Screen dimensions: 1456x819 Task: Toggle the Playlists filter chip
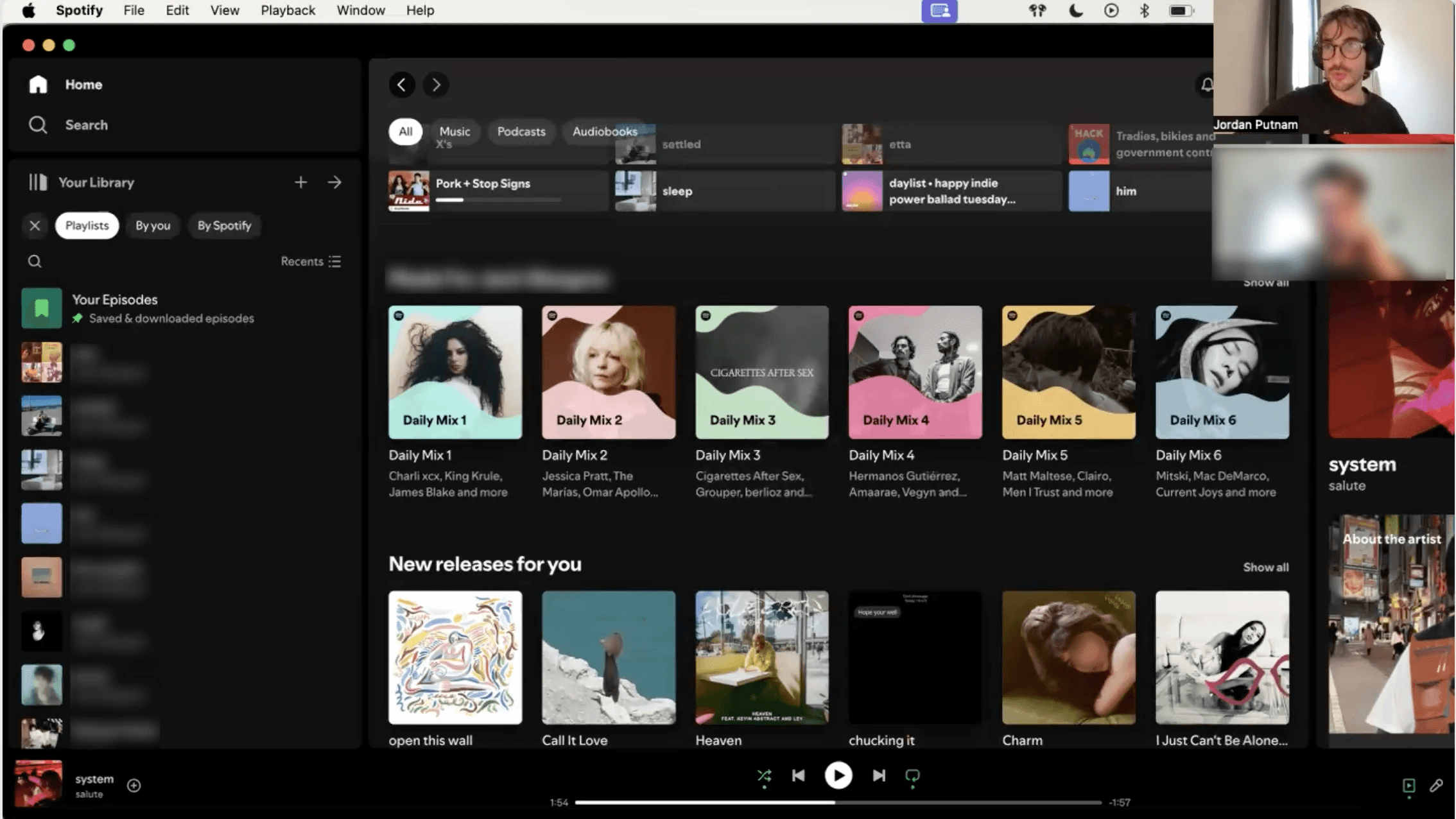87,225
